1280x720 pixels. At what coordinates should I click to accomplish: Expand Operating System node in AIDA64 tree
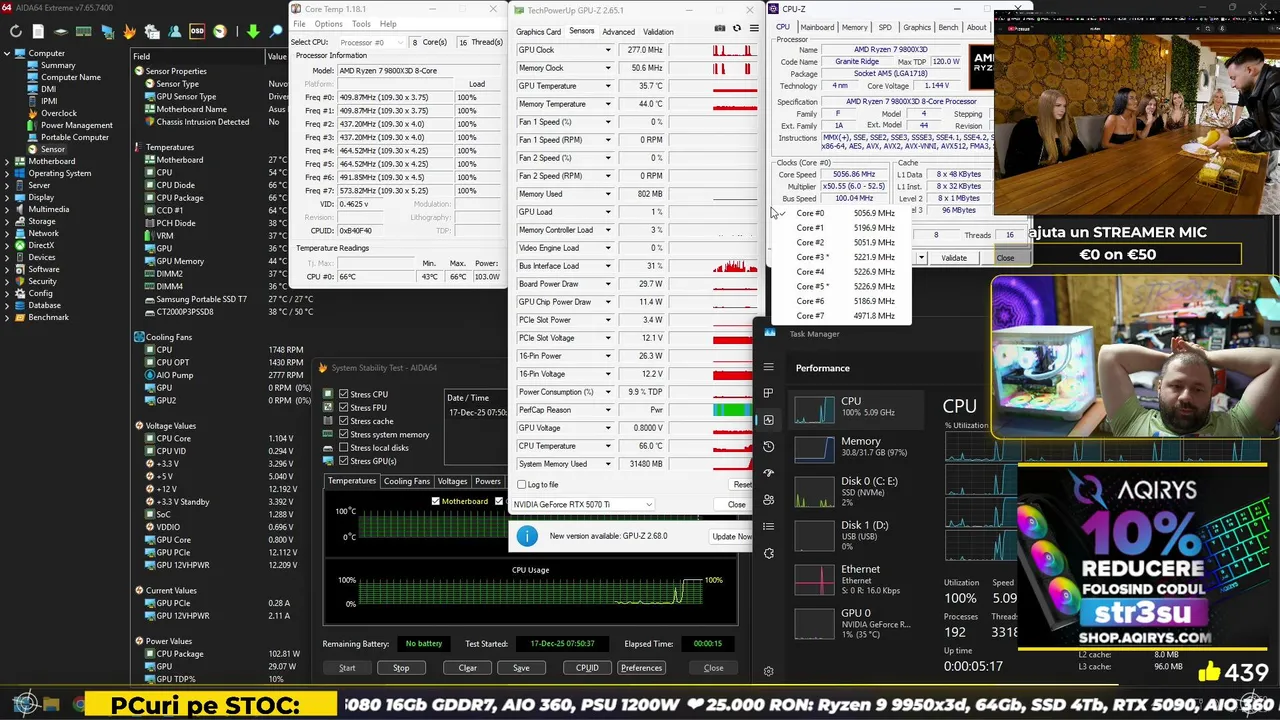click(8, 173)
